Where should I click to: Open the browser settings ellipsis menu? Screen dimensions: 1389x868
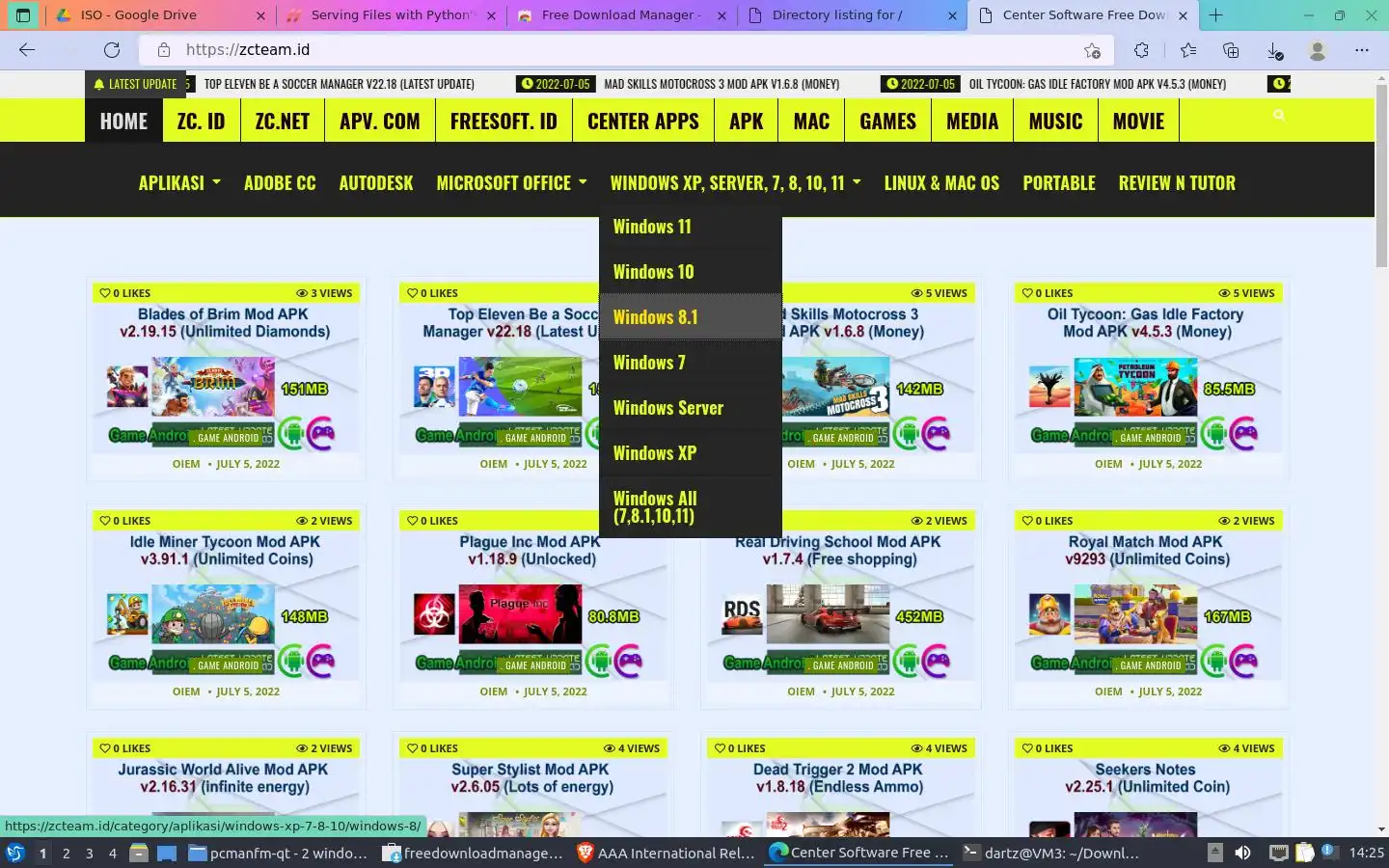[1361, 50]
